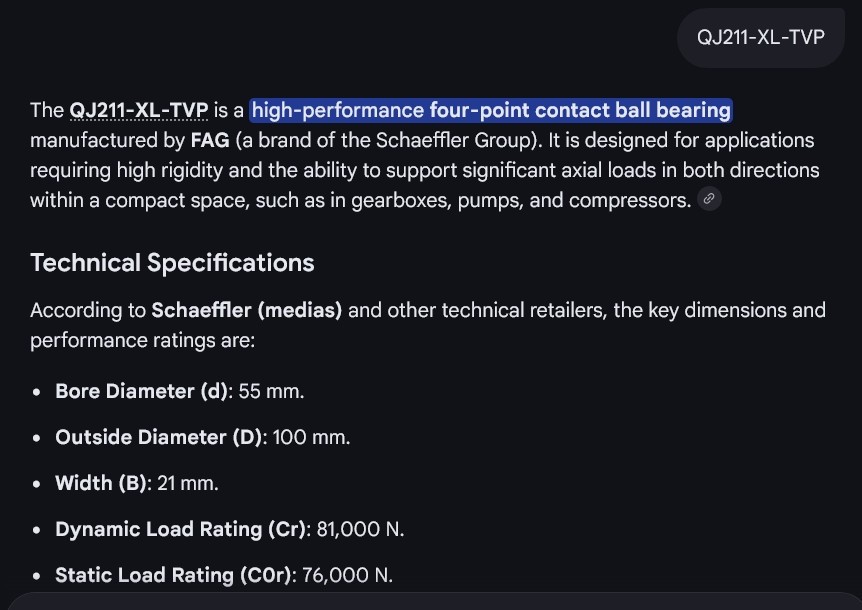Click the Technical Specifications heading
This screenshot has height=610, width=862.
pyautogui.click(x=172, y=263)
